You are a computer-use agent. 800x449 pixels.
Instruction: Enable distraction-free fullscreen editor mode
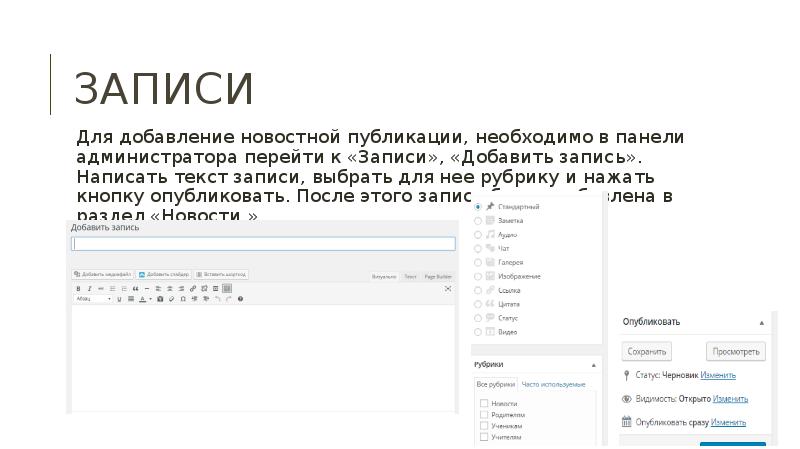pos(215,288)
